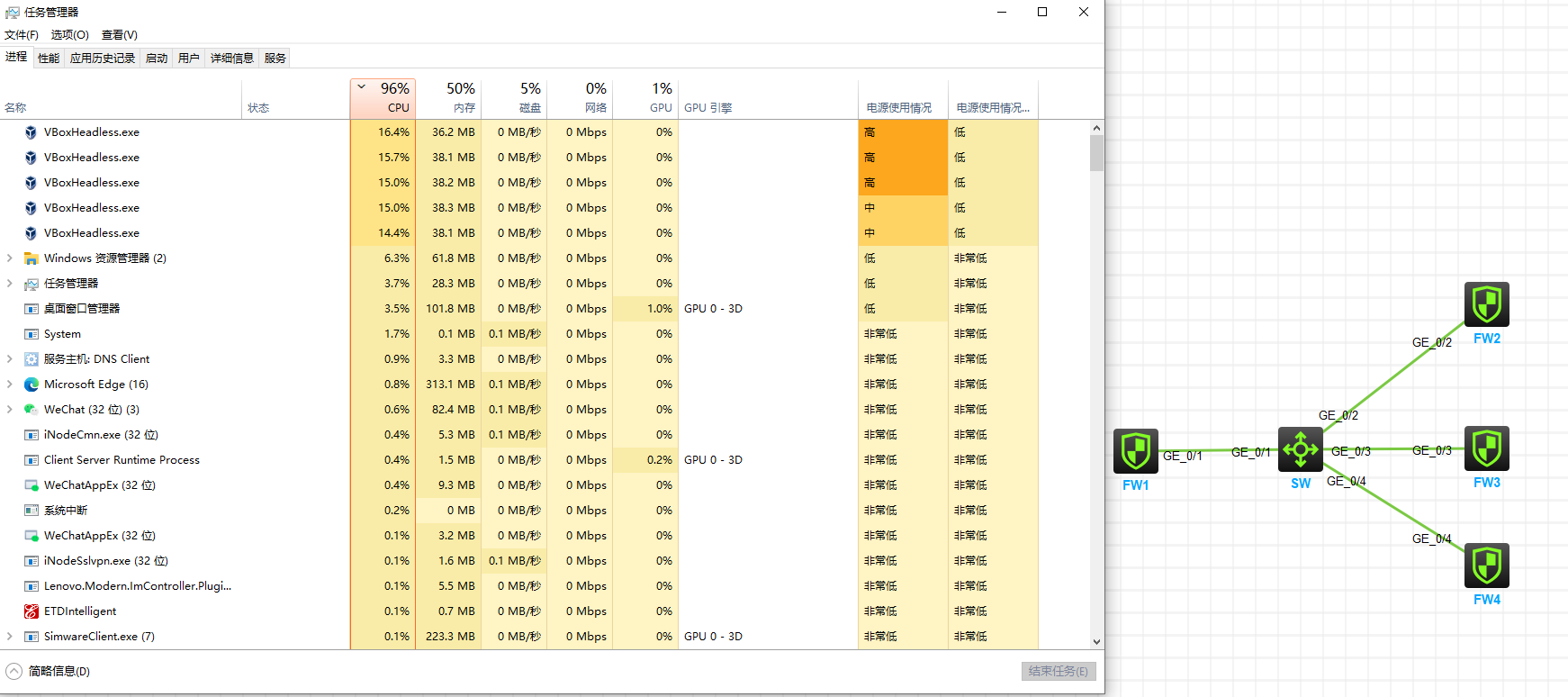Switch to the 应用历史记录 tab
1568x697 pixels.
tap(103, 59)
